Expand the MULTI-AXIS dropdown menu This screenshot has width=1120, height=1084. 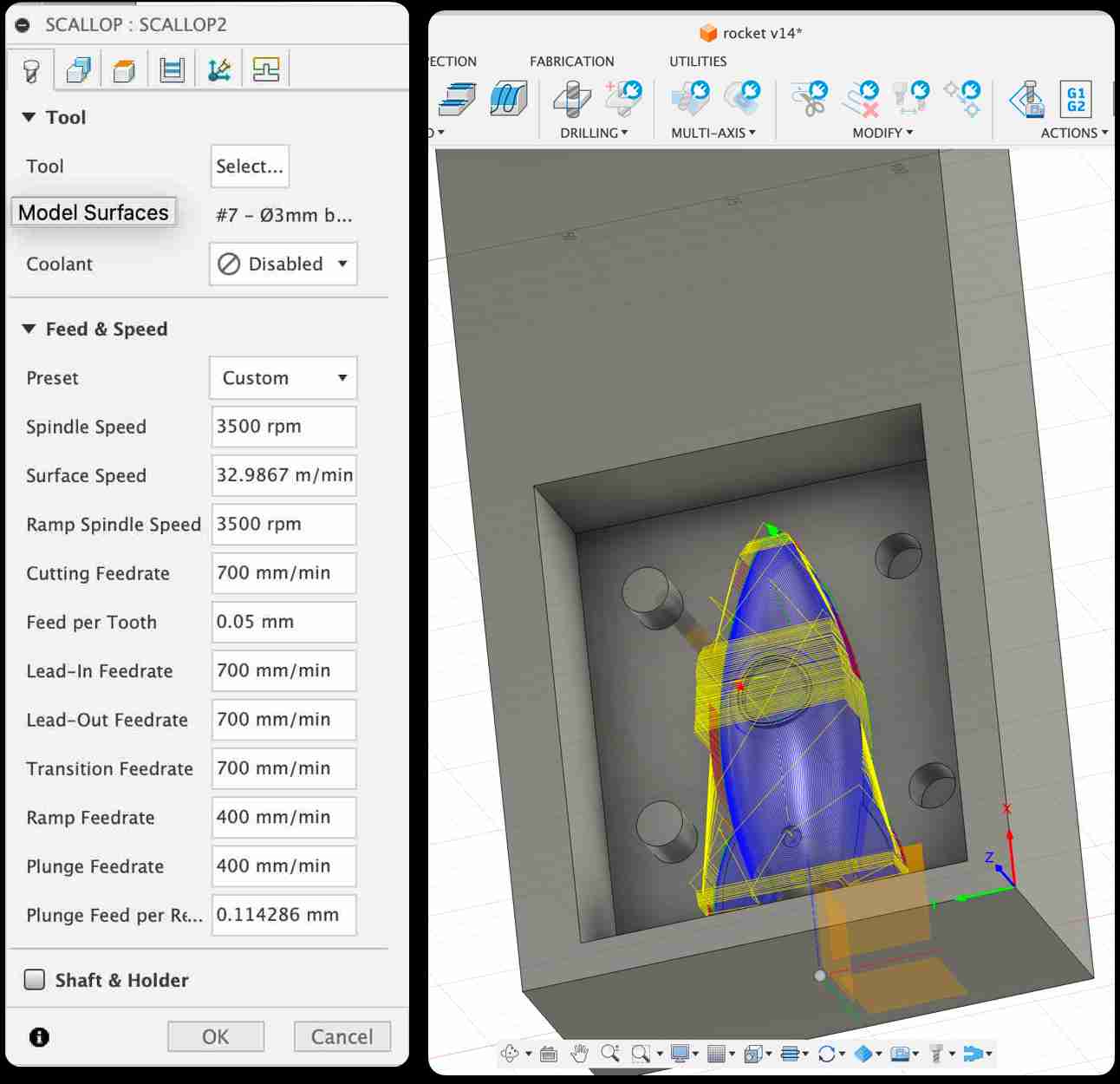(x=713, y=133)
